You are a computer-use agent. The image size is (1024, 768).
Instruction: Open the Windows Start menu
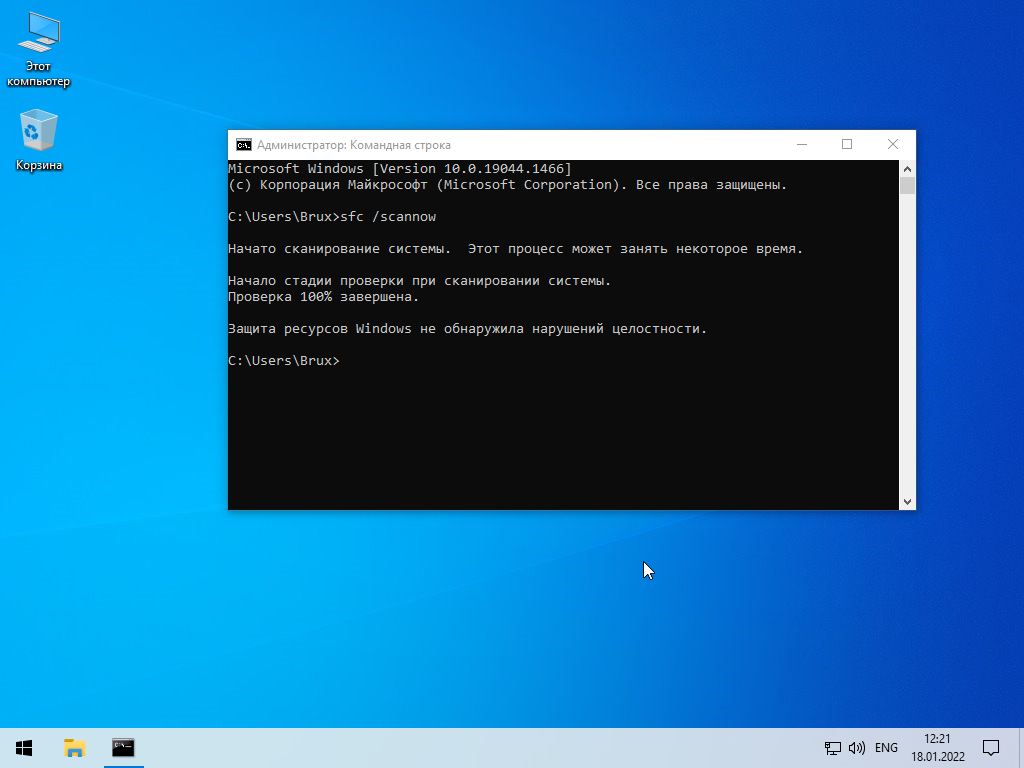pyautogui.click(x=24, y=748)
